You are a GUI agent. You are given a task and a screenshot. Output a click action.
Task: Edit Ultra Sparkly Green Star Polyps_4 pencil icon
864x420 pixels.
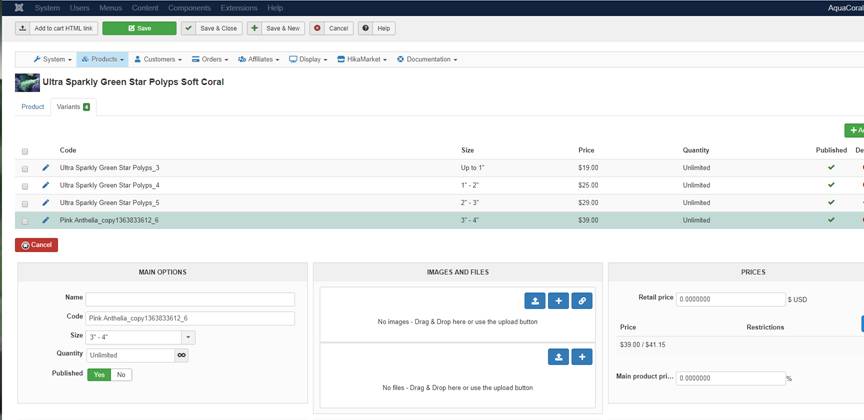point(46,185)
